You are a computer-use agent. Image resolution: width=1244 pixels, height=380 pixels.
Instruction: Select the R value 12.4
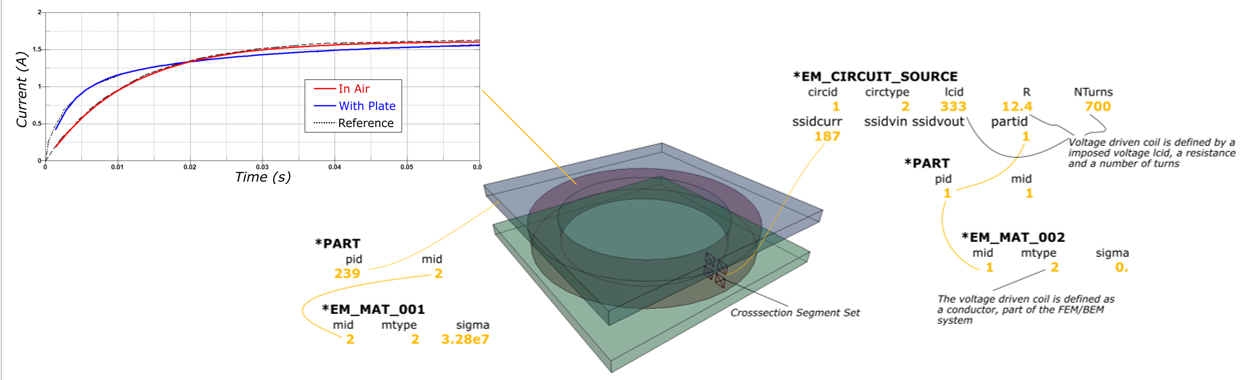click(1021, 106)
